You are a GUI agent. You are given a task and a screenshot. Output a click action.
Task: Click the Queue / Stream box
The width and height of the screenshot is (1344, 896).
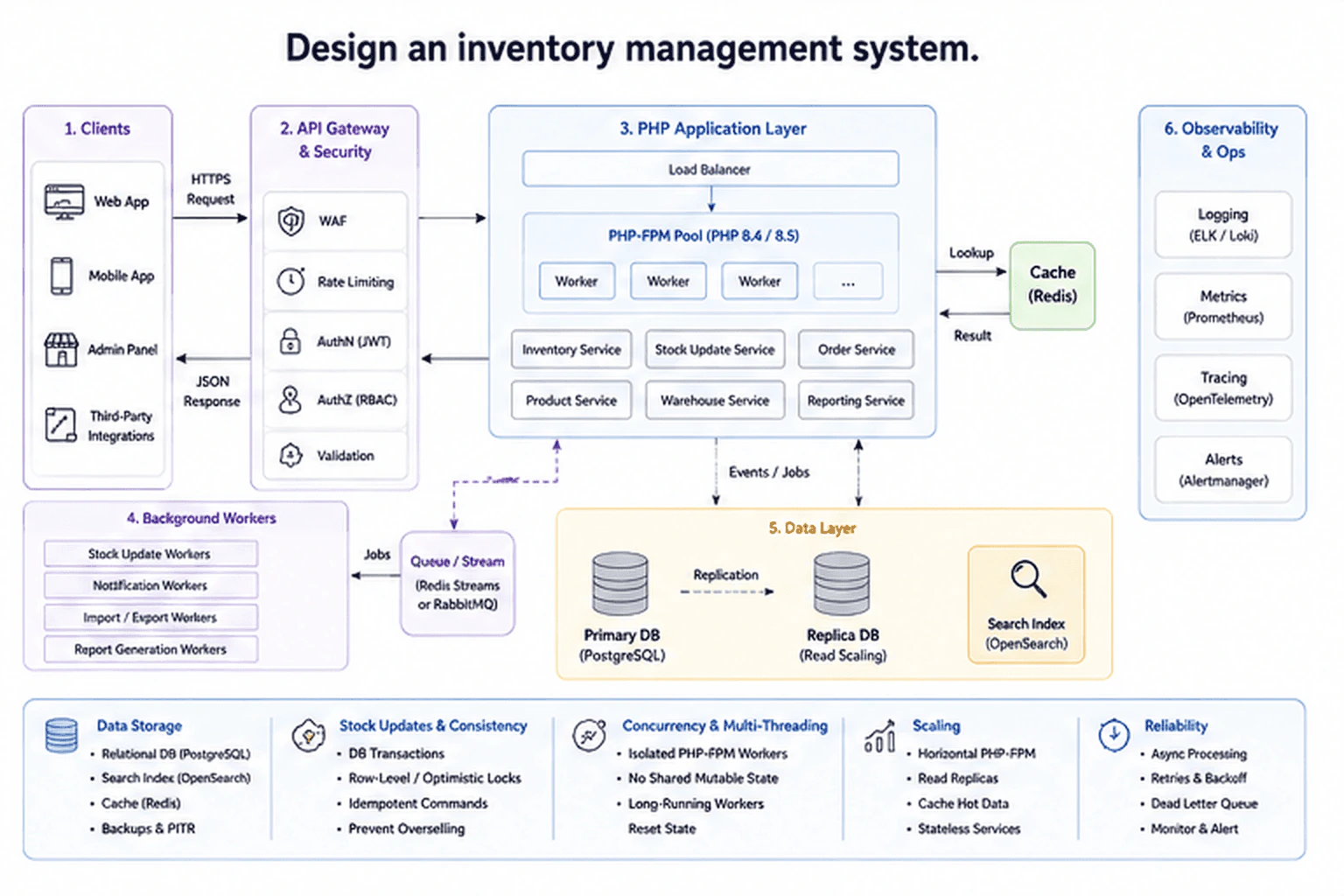click(x=458, y=583)
